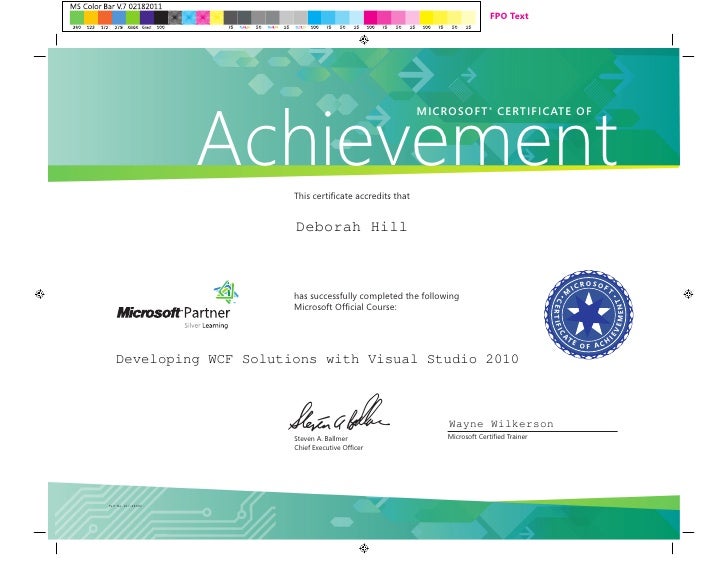Click 'has successfully completed the following' text
This screenshot has width=728, height=588.
[377, 296]
